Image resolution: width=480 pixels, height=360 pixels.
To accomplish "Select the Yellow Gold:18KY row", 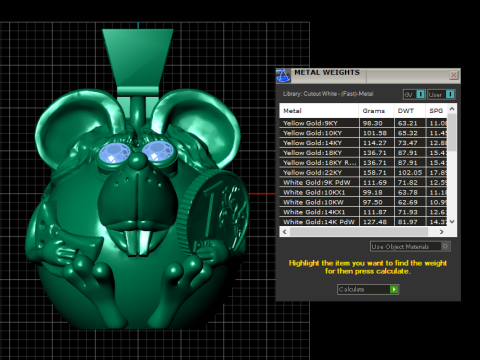I will point(363,153).
